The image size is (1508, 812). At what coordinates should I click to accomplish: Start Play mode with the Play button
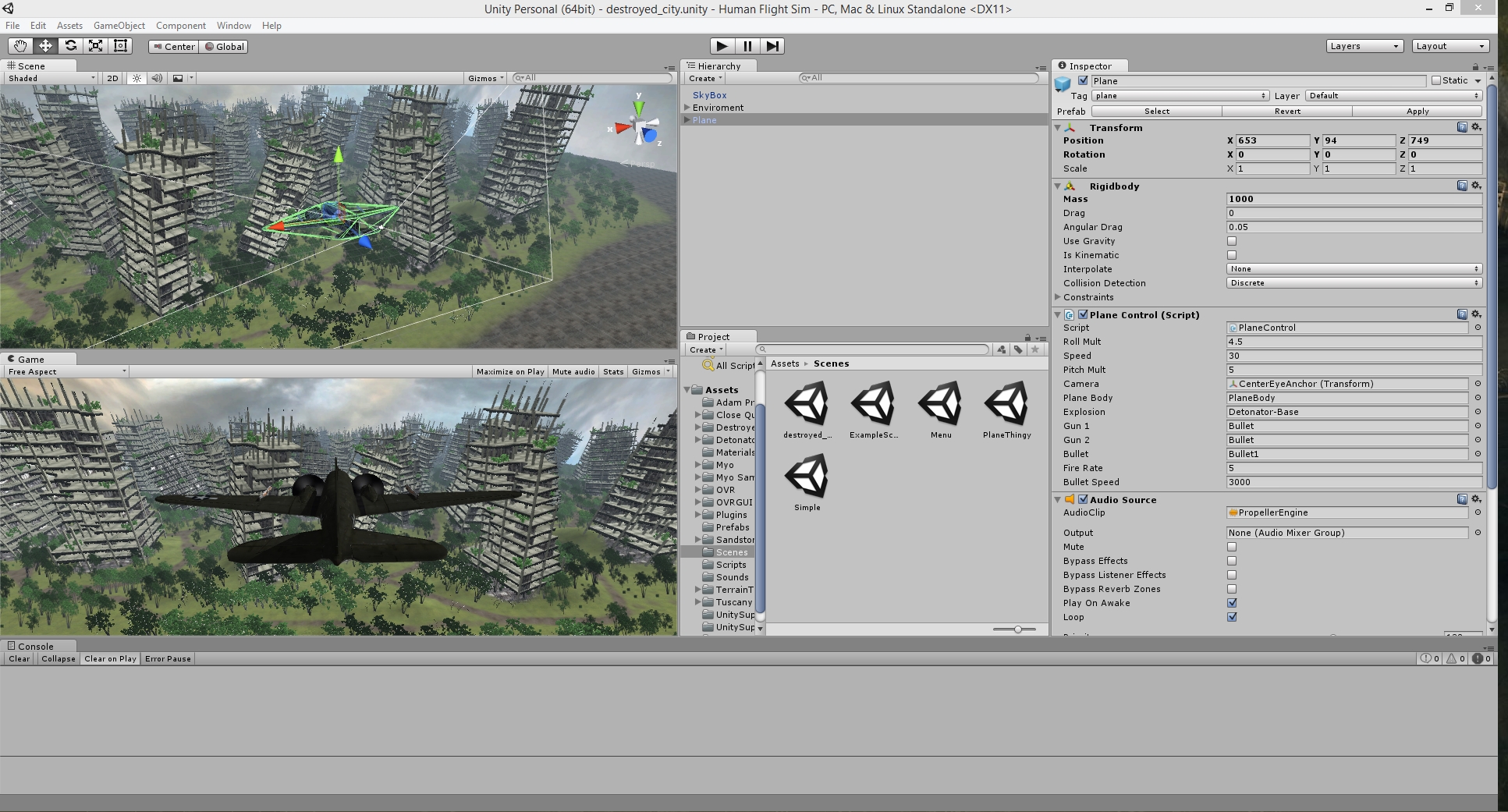click(x=722, y=46)
